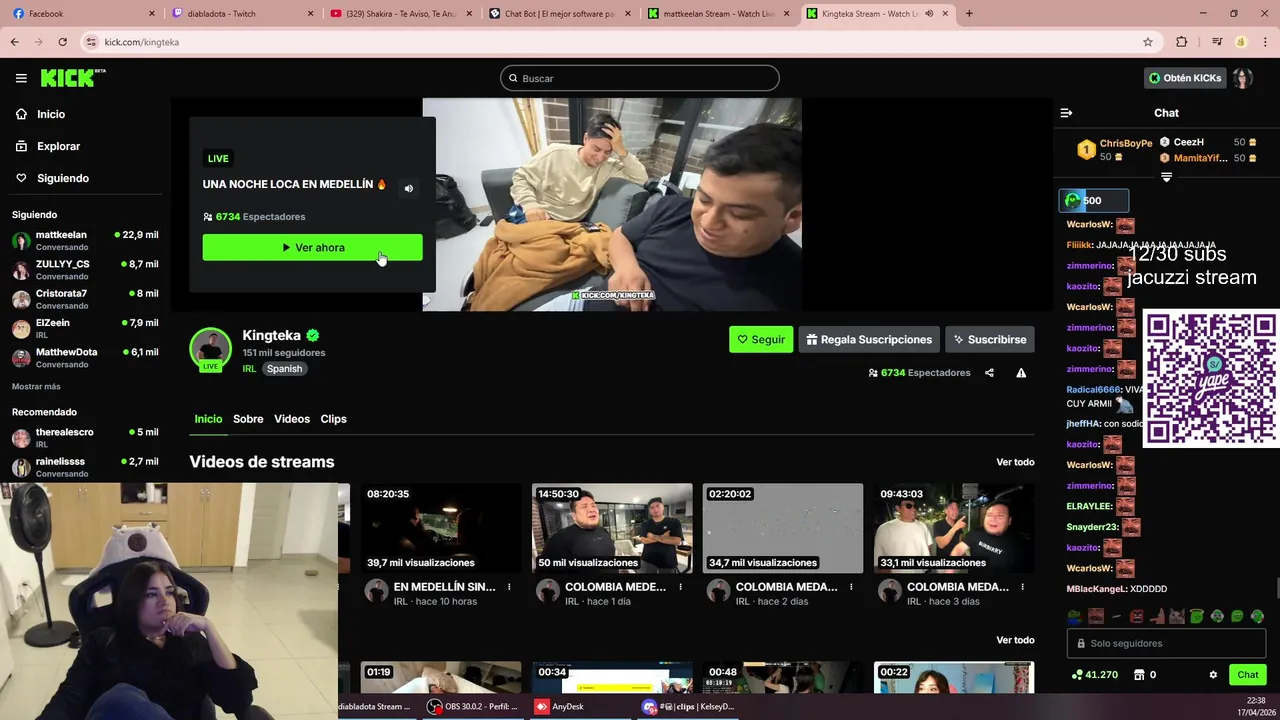The image size is (1280, 720).
Task: Click the Obtén KICKs button
Action: click(1185, 78)
